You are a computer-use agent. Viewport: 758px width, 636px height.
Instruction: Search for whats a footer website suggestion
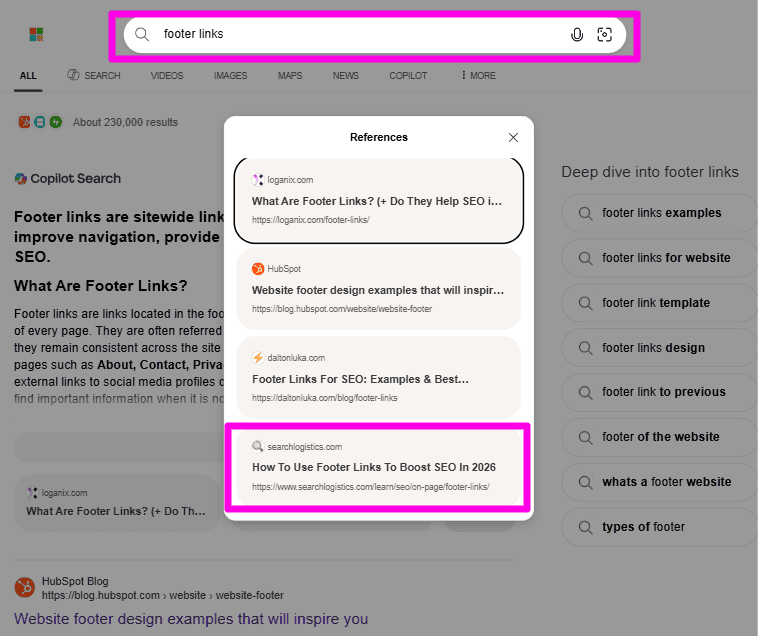(660, 482)
